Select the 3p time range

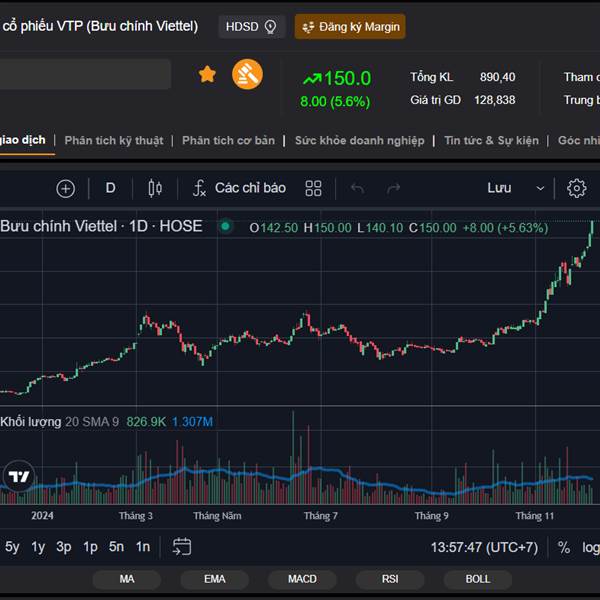(x=64, y=547)
